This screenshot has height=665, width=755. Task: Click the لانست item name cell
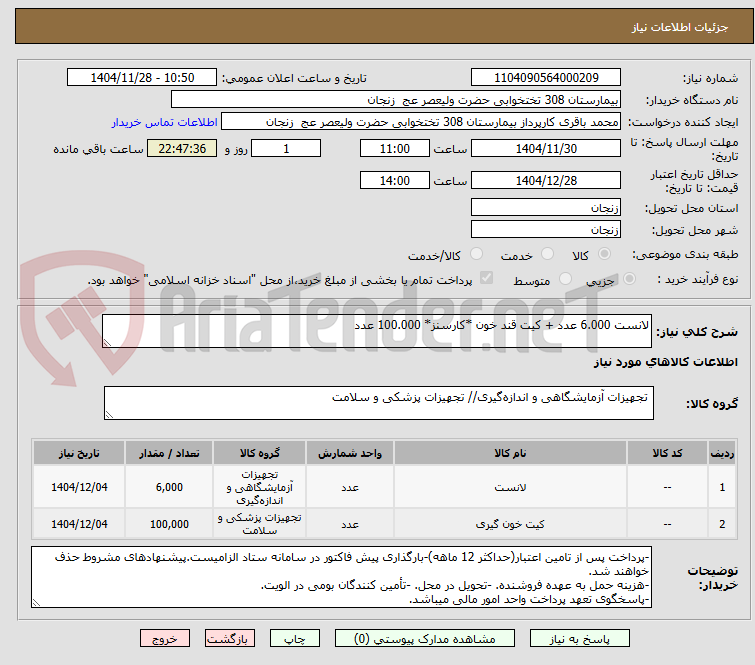tap(510, 487)
